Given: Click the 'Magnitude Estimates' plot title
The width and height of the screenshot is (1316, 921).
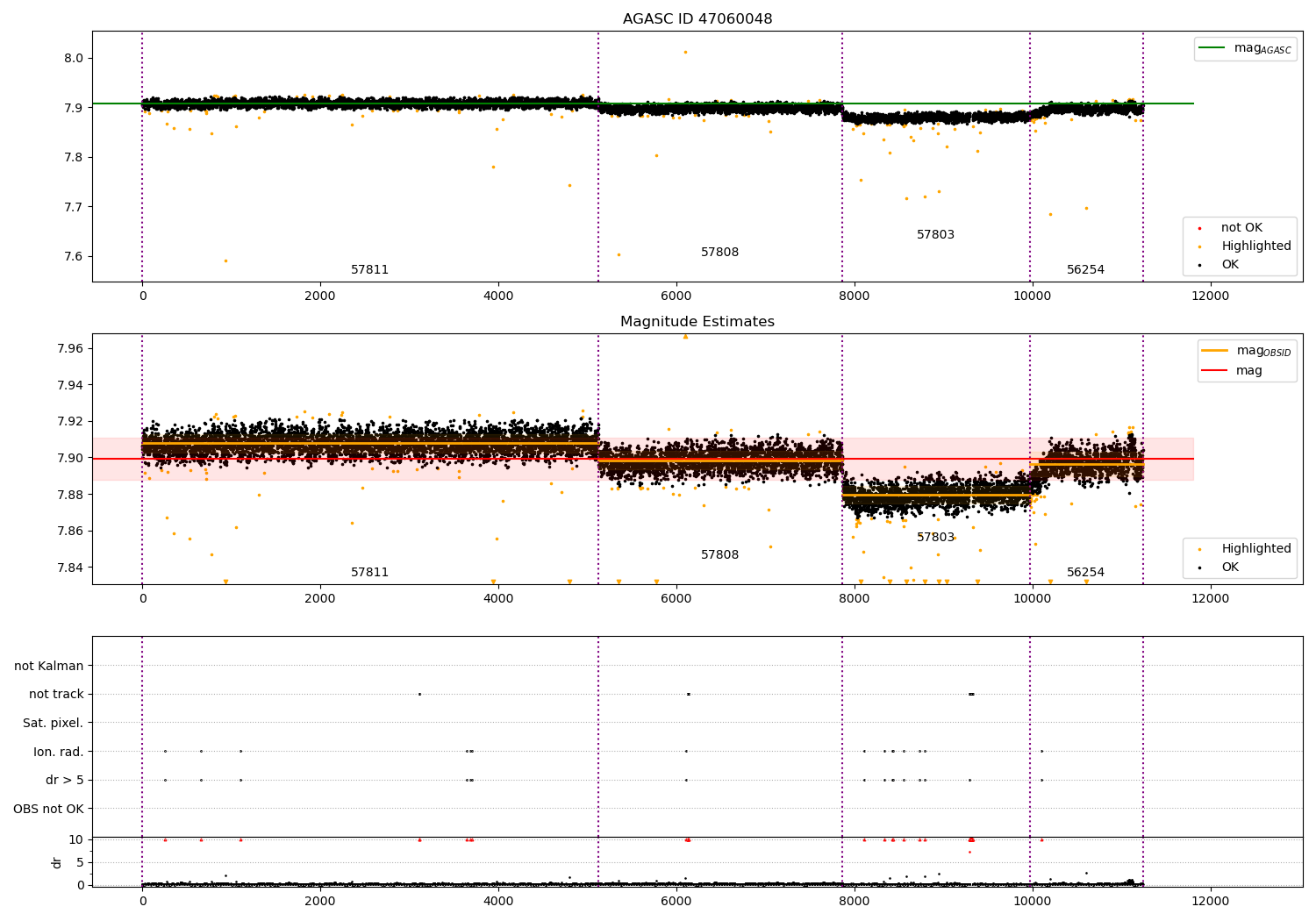Looking at the screenshot, I should (697, 322).
